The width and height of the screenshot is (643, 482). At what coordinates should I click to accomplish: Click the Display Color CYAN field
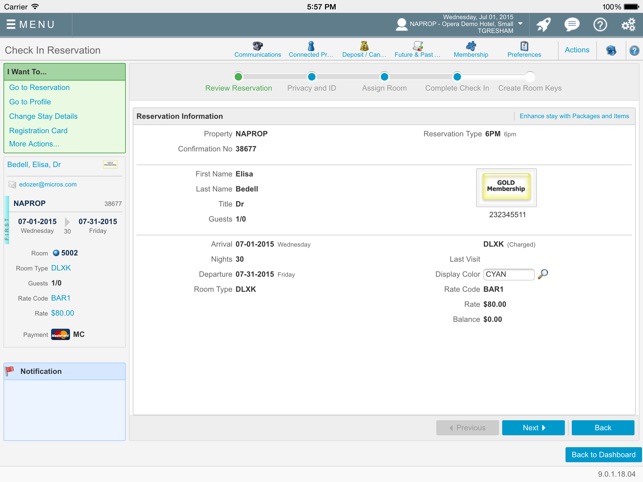(x=508, y=274)
